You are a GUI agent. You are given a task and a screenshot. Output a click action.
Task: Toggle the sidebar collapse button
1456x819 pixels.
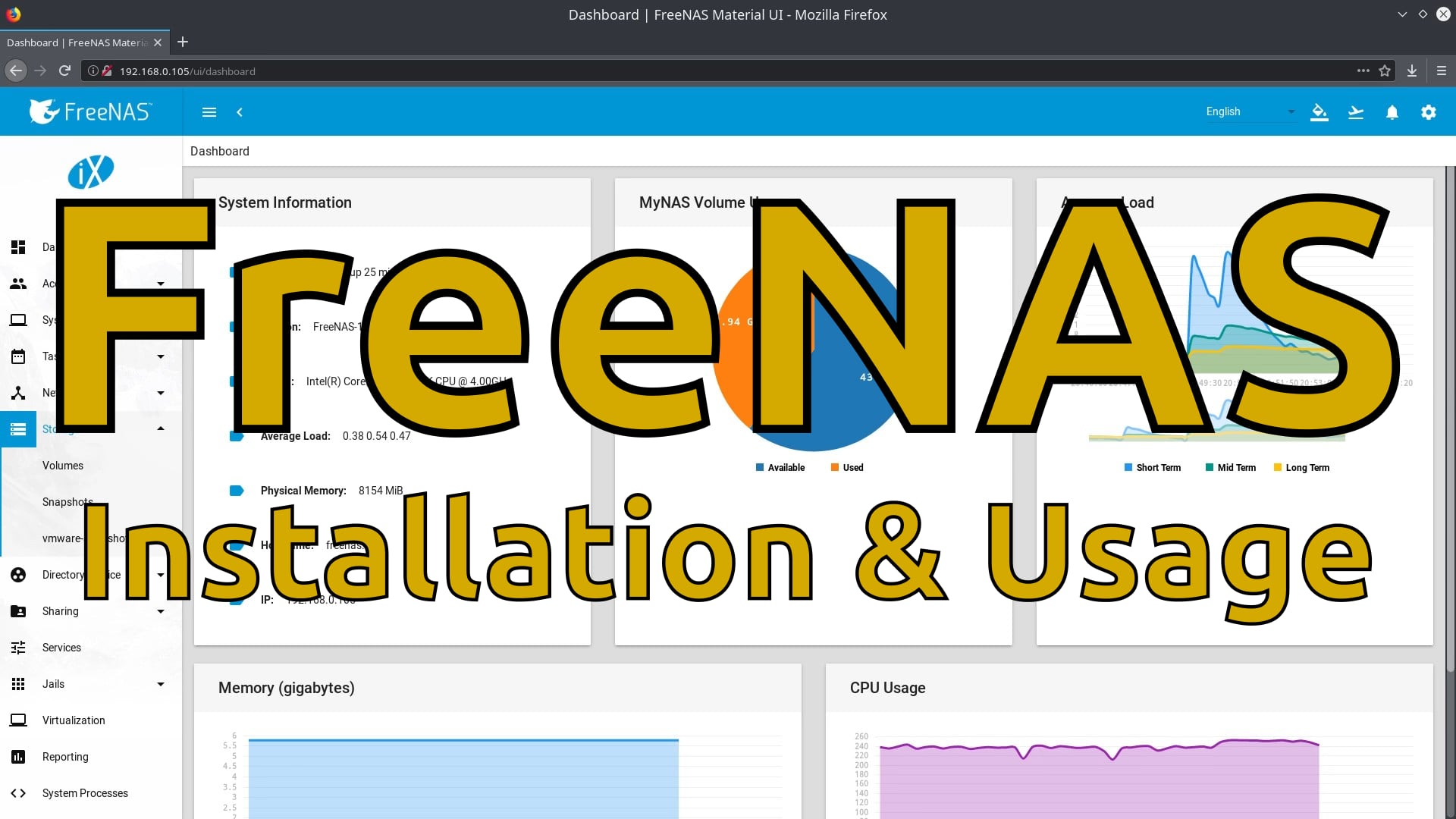[x=239, y=112]
